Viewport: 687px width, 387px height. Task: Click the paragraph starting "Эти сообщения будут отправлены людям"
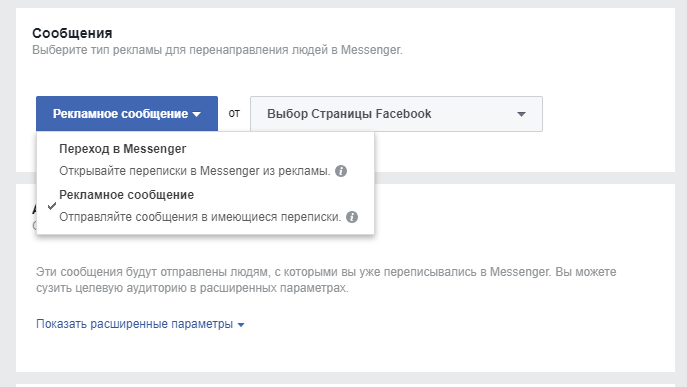[326, 280]
